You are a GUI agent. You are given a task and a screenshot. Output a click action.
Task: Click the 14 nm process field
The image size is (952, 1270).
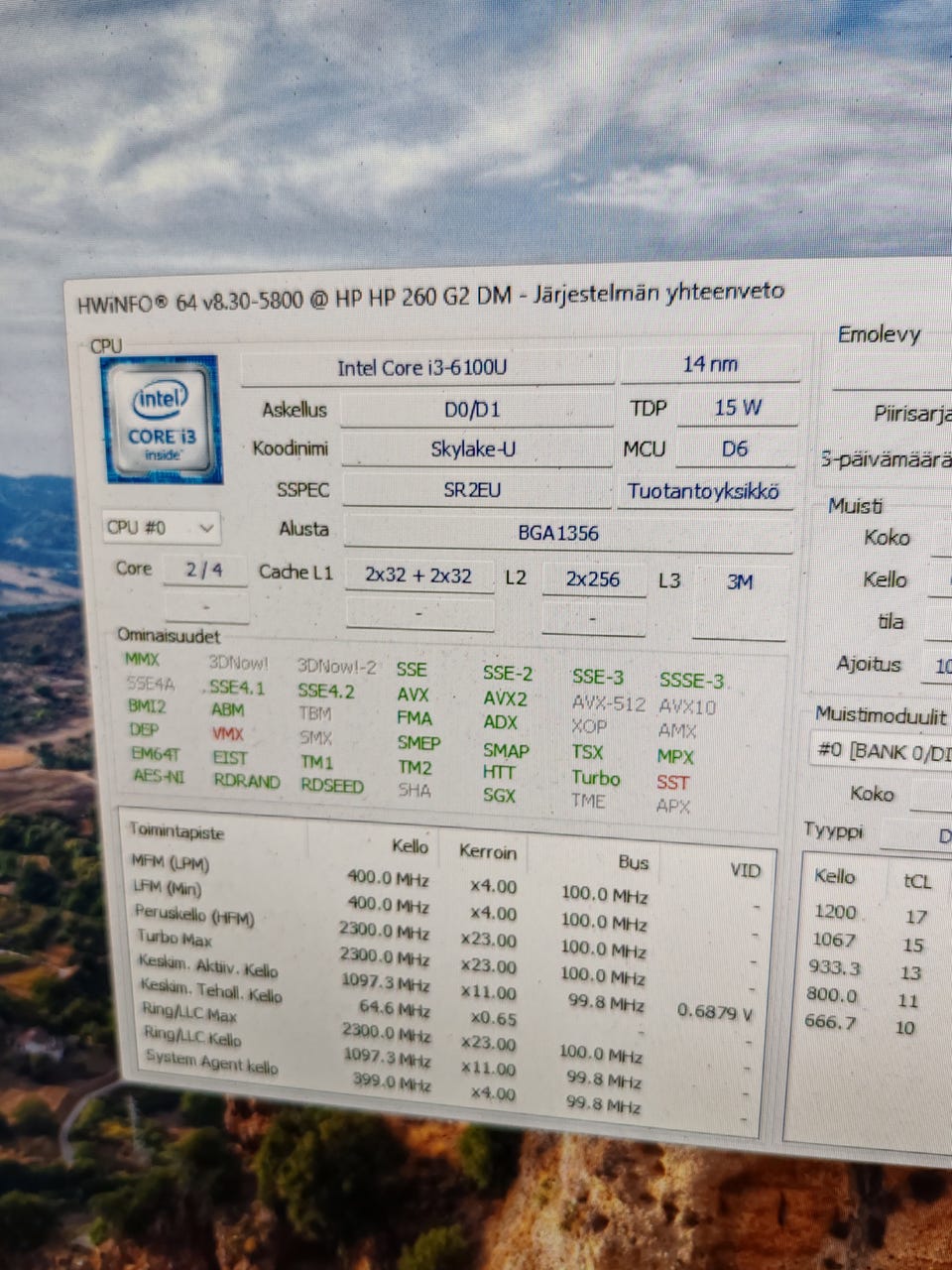[710, 364]
